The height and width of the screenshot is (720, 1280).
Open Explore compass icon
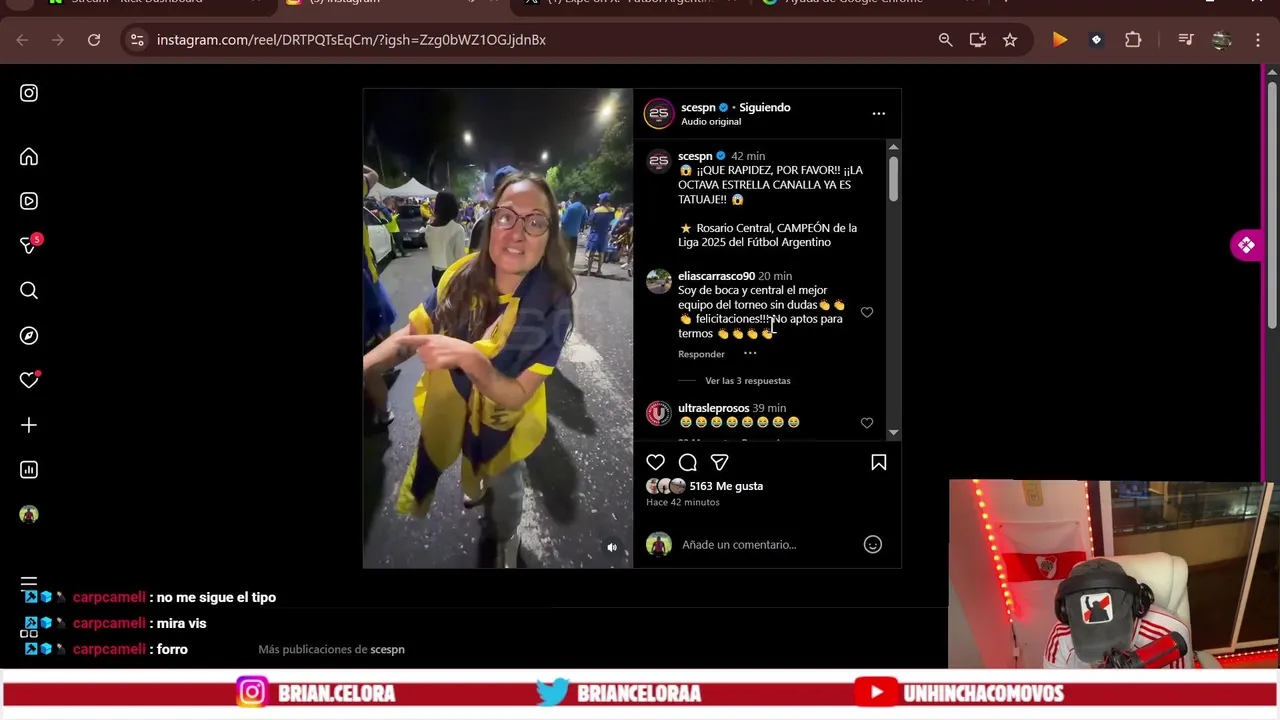(x=29, y=336)
